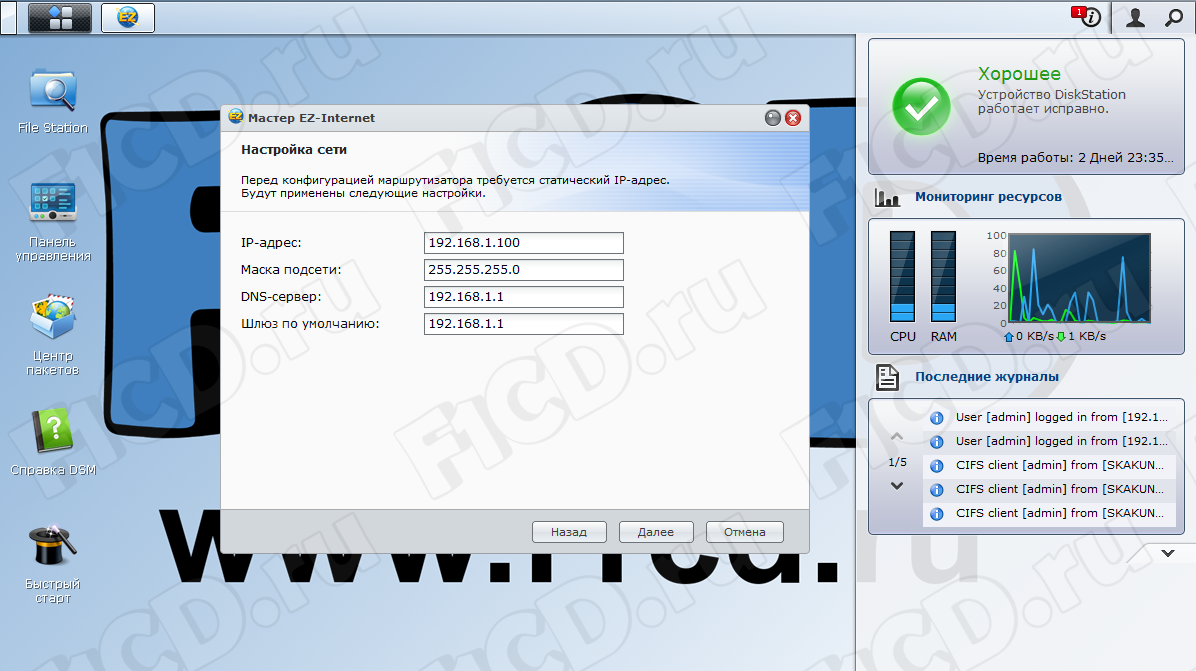Viewport: 1196px width, 671px height.
Task: Launch Быстрый старт wizard icon
Action: (x=53, y=564)
